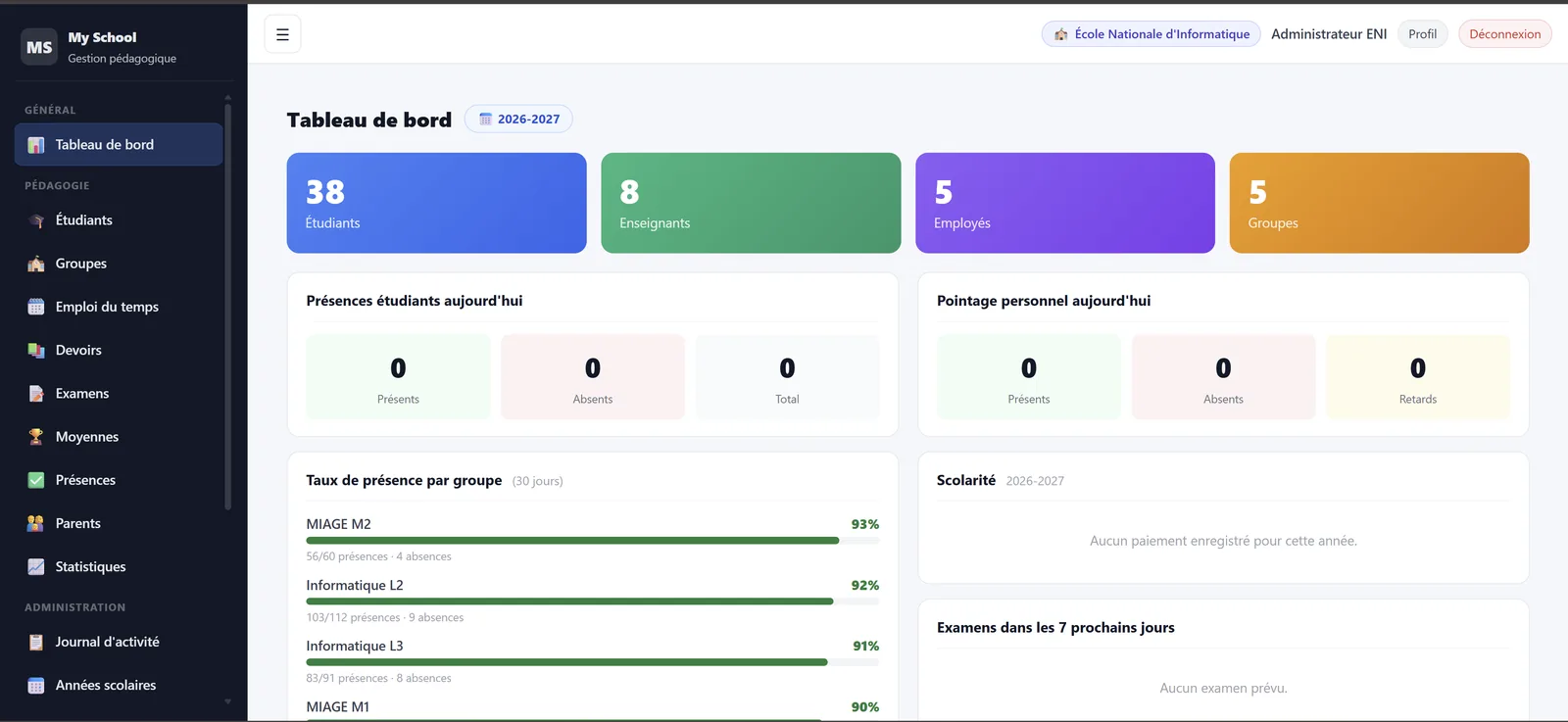Click the school building icon in header
This screenshot has width=1568, height=722.
1060,34
